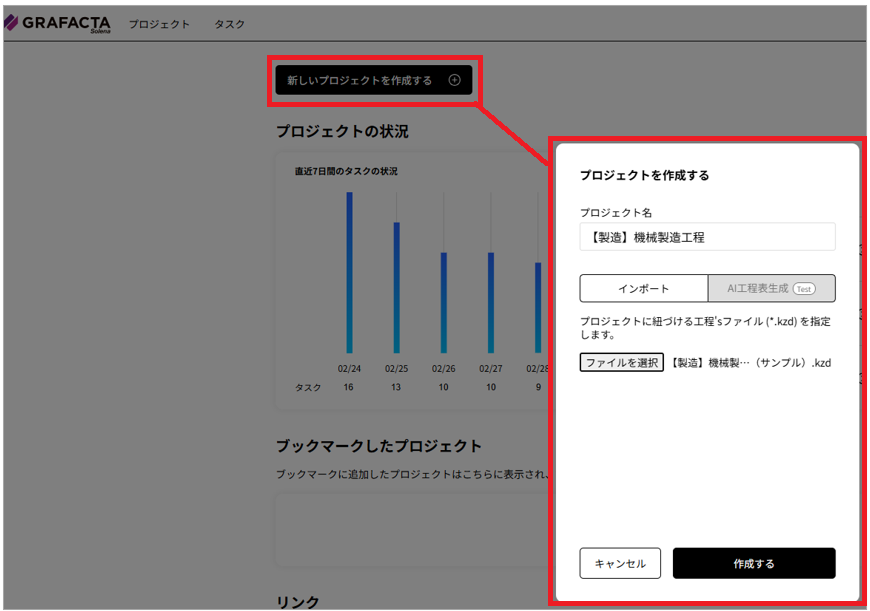Switch to the インポート mode
870x611 pixels.
pos(644,288)
